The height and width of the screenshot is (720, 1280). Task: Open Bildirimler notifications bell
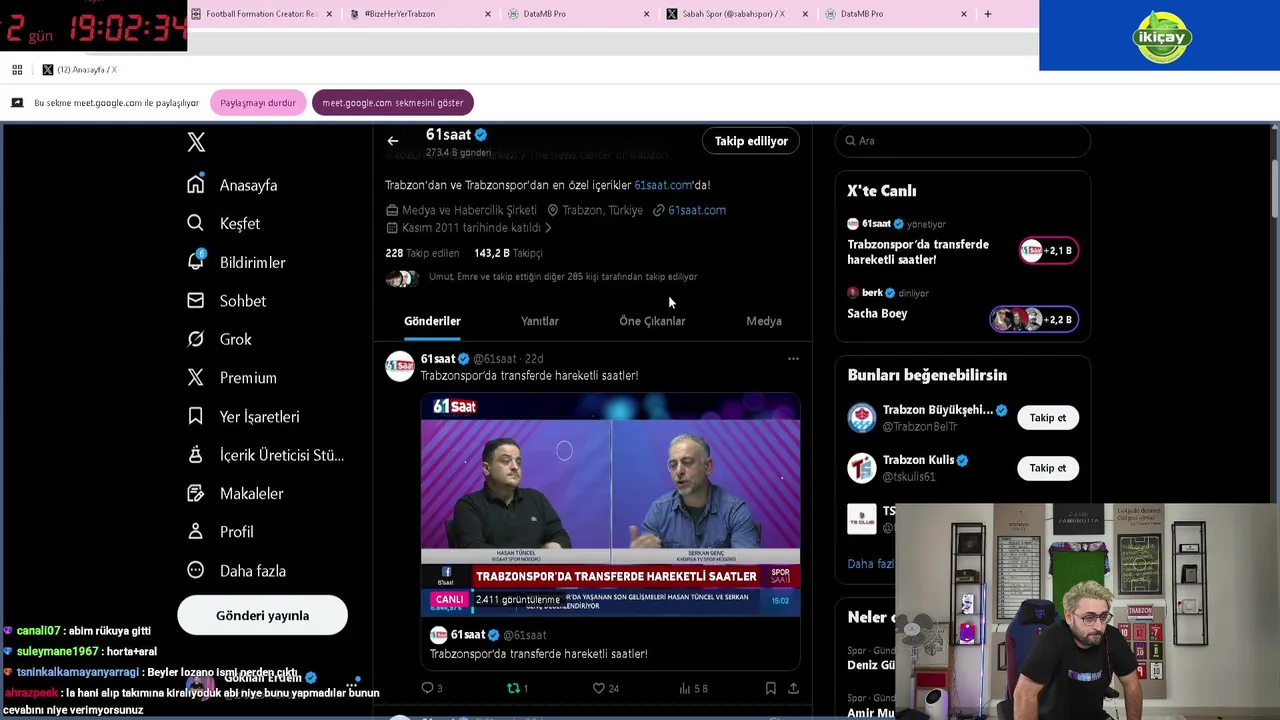click(236, 262)
